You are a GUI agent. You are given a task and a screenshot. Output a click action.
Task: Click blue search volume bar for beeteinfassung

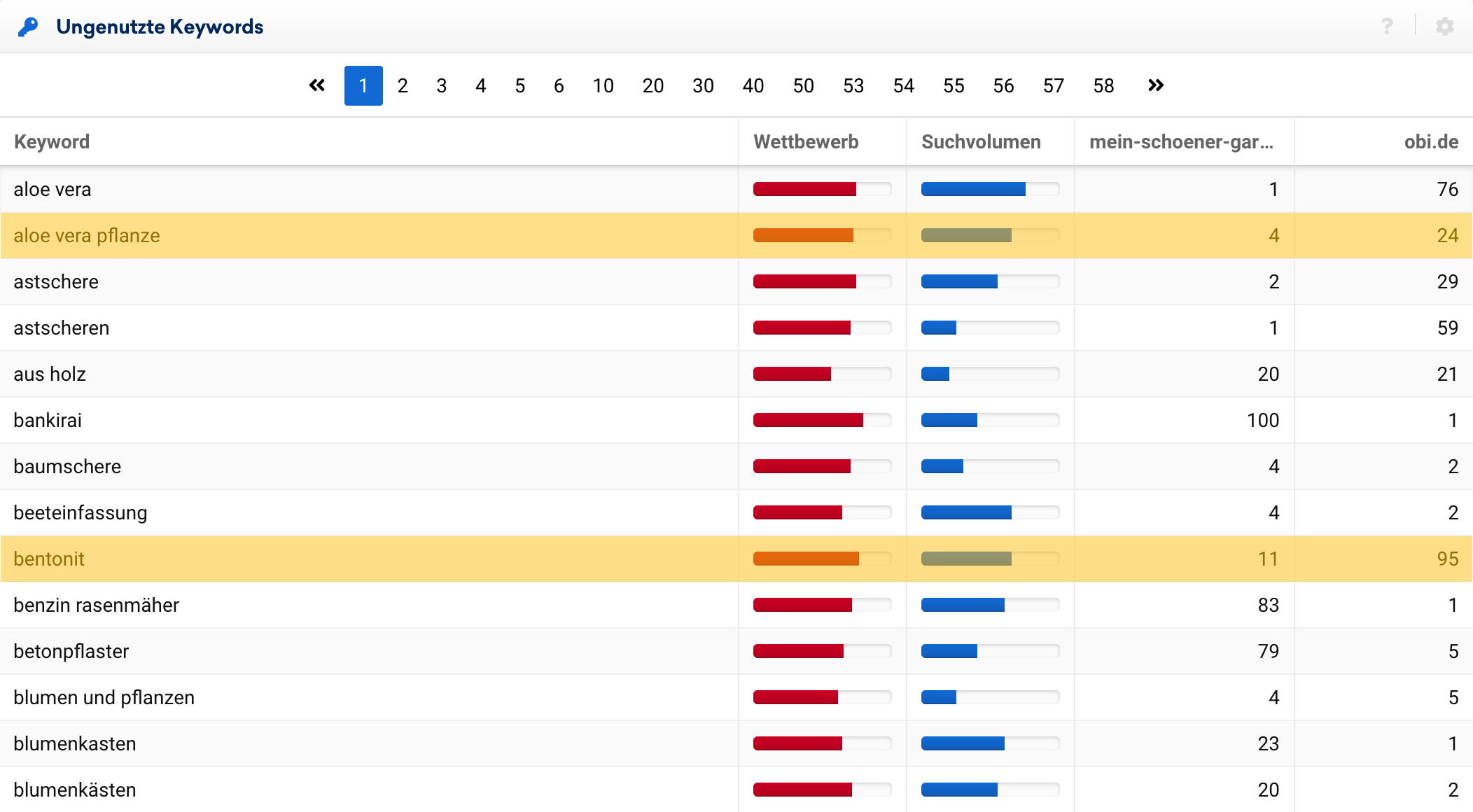point(966,512)
